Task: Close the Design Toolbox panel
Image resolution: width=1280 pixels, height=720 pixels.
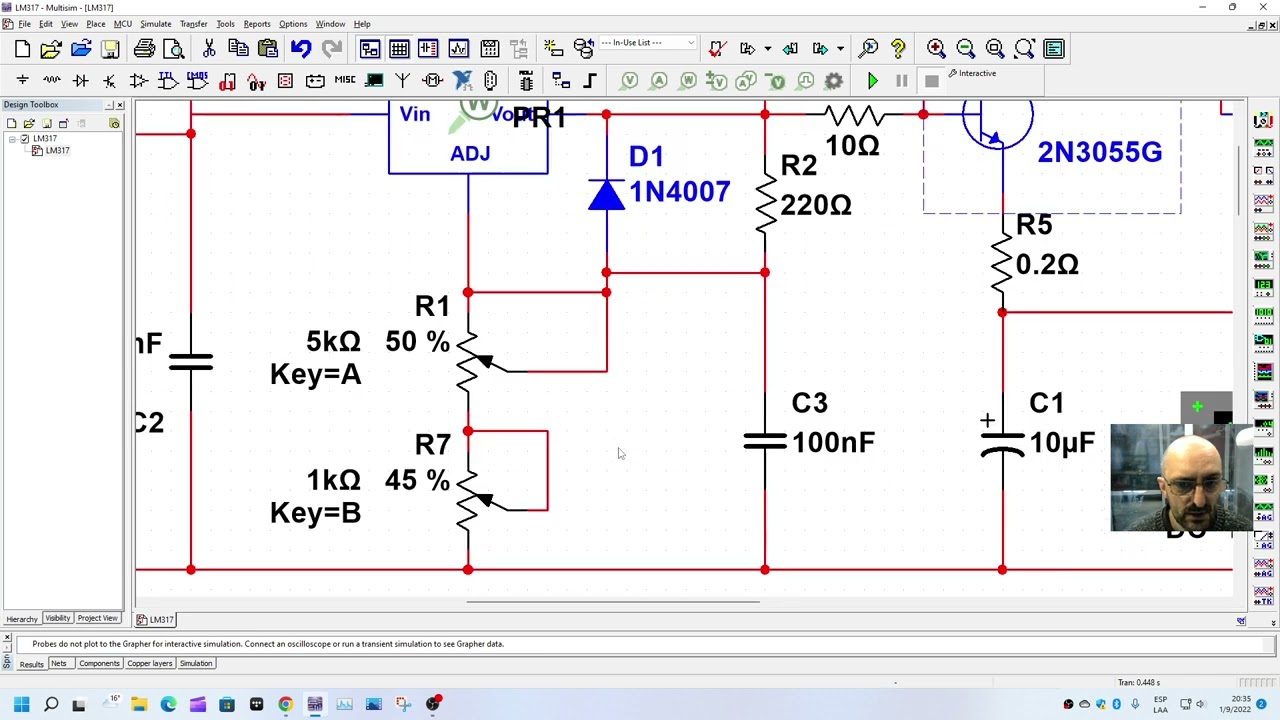Action: point(120,105)
